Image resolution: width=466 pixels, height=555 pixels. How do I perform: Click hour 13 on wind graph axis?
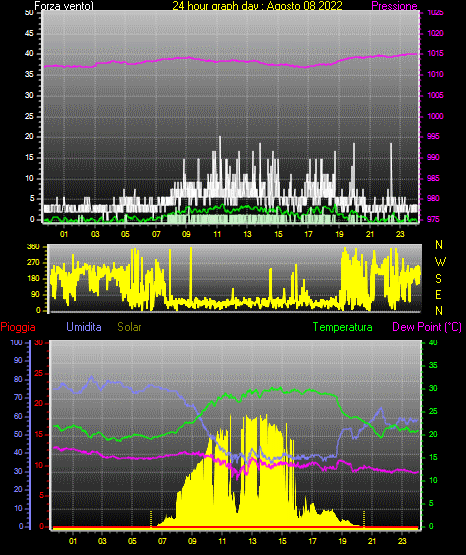coord(247,234)
